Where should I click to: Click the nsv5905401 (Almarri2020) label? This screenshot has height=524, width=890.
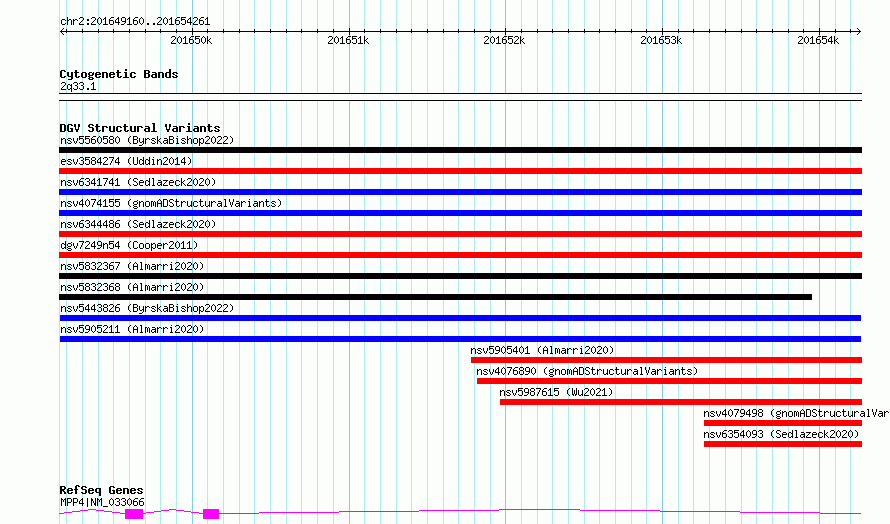(542, 350)
